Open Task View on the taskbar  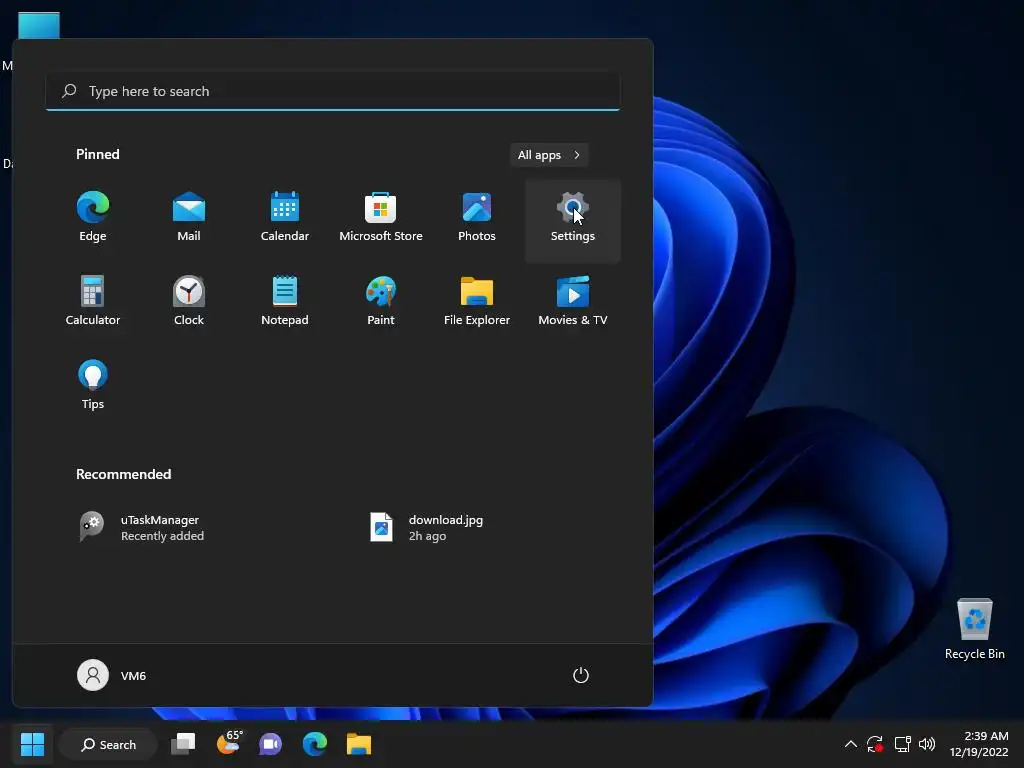pos(183,744)
